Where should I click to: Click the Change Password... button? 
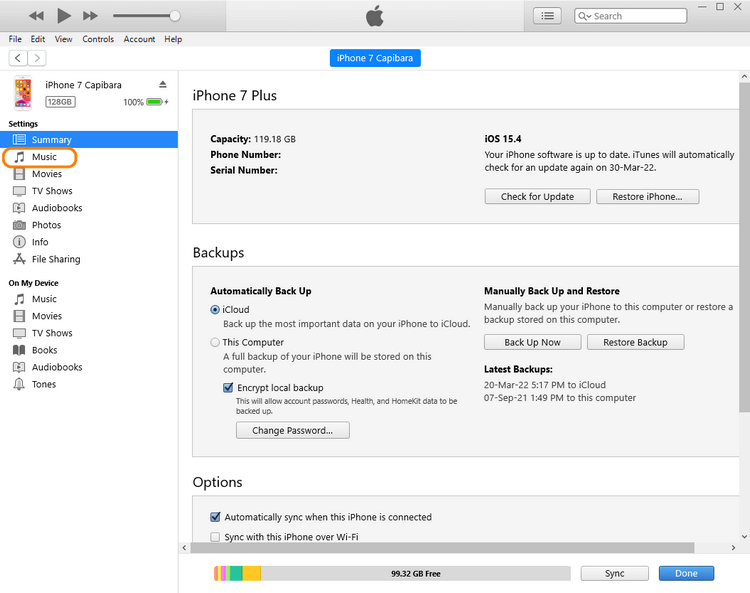click(x=293, y=430)
